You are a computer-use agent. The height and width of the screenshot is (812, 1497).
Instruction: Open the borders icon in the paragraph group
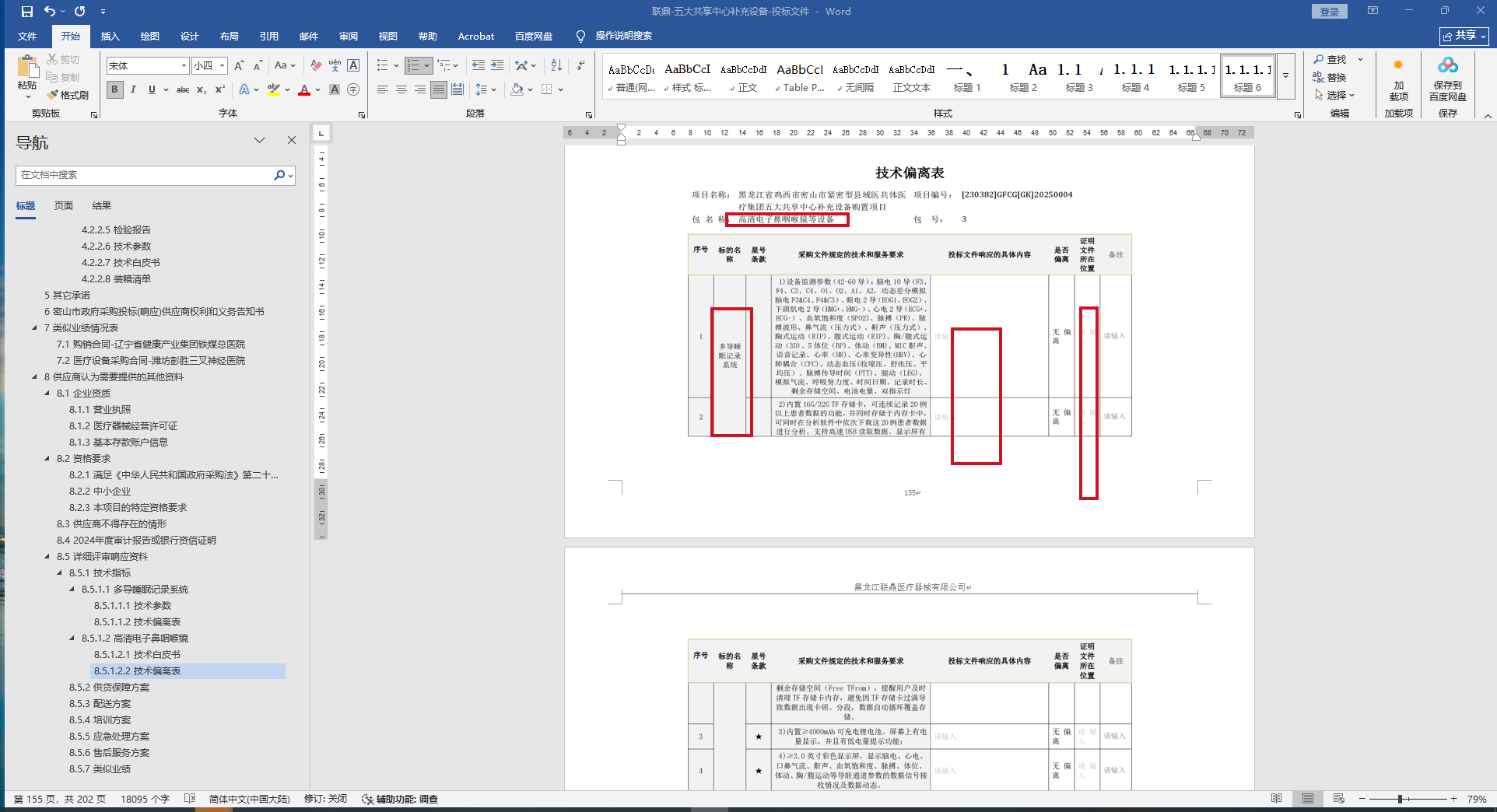pos(547,89)
